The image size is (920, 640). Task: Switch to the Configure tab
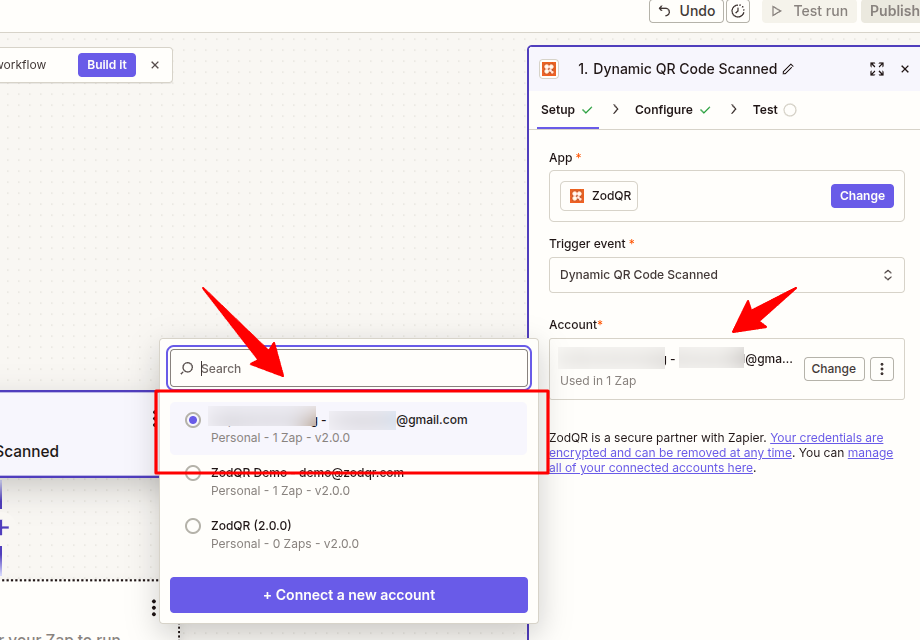click(672, 110)
